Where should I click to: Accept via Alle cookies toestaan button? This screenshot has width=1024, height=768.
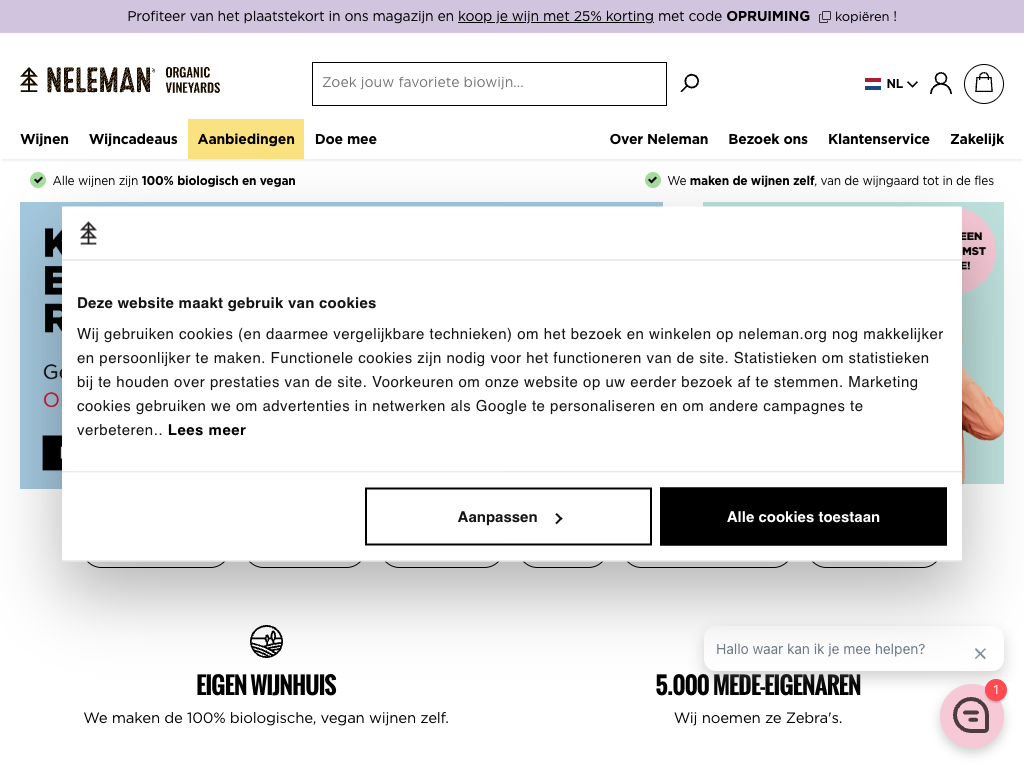coord(803,517)
